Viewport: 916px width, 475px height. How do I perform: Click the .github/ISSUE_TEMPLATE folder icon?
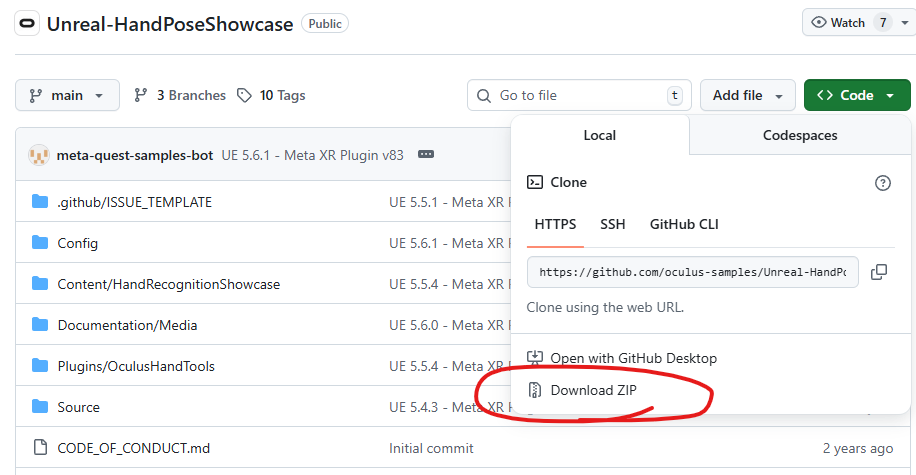(x=40, y=202)
